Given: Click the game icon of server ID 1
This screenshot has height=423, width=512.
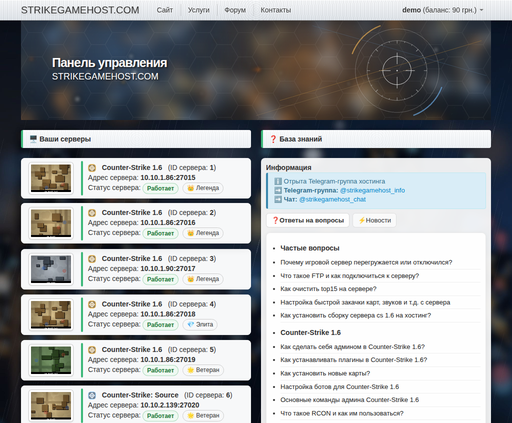Looking at the screenshot, I should coord(92,168).
